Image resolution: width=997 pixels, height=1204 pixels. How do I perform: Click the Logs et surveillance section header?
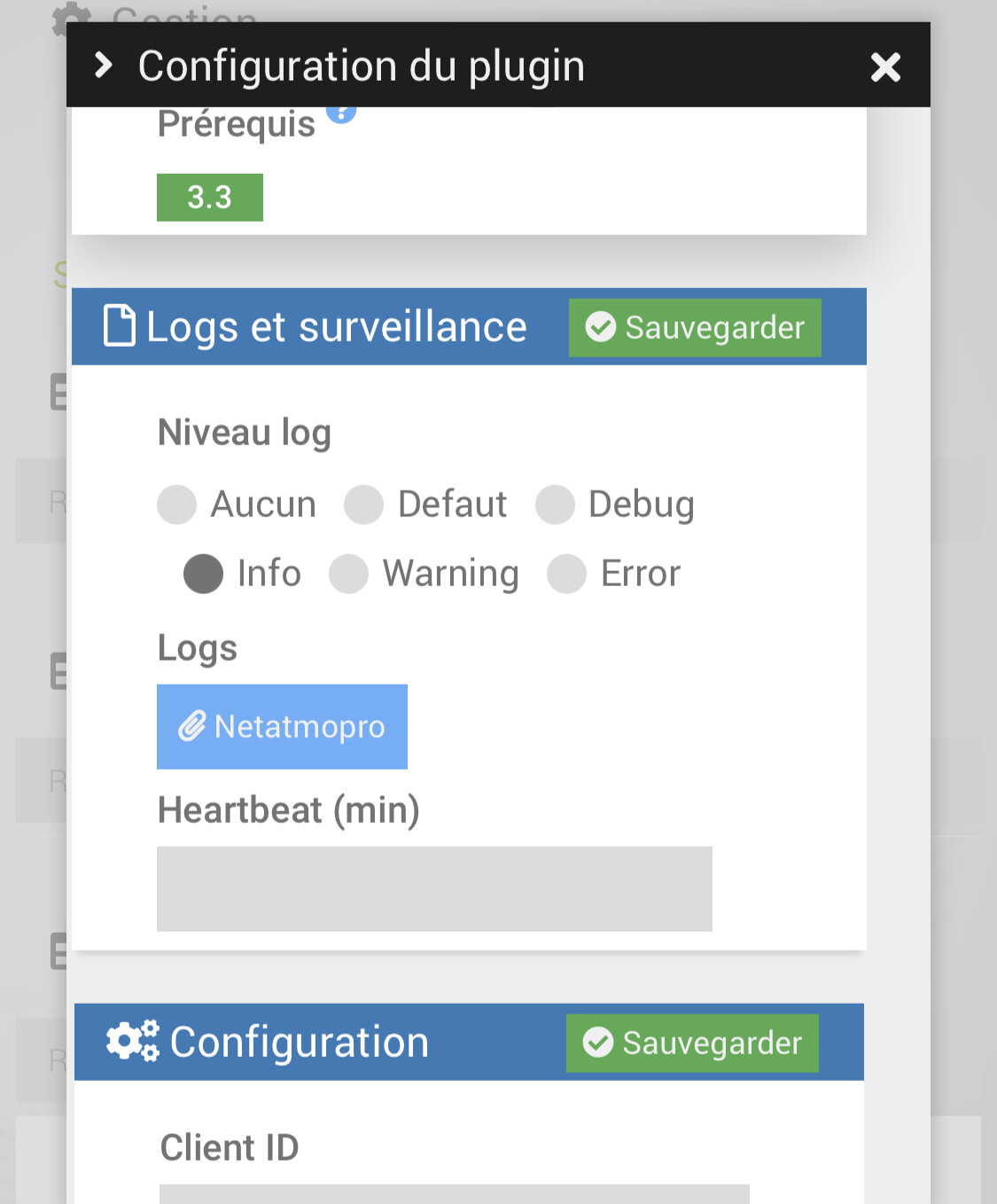pos(337,327)
